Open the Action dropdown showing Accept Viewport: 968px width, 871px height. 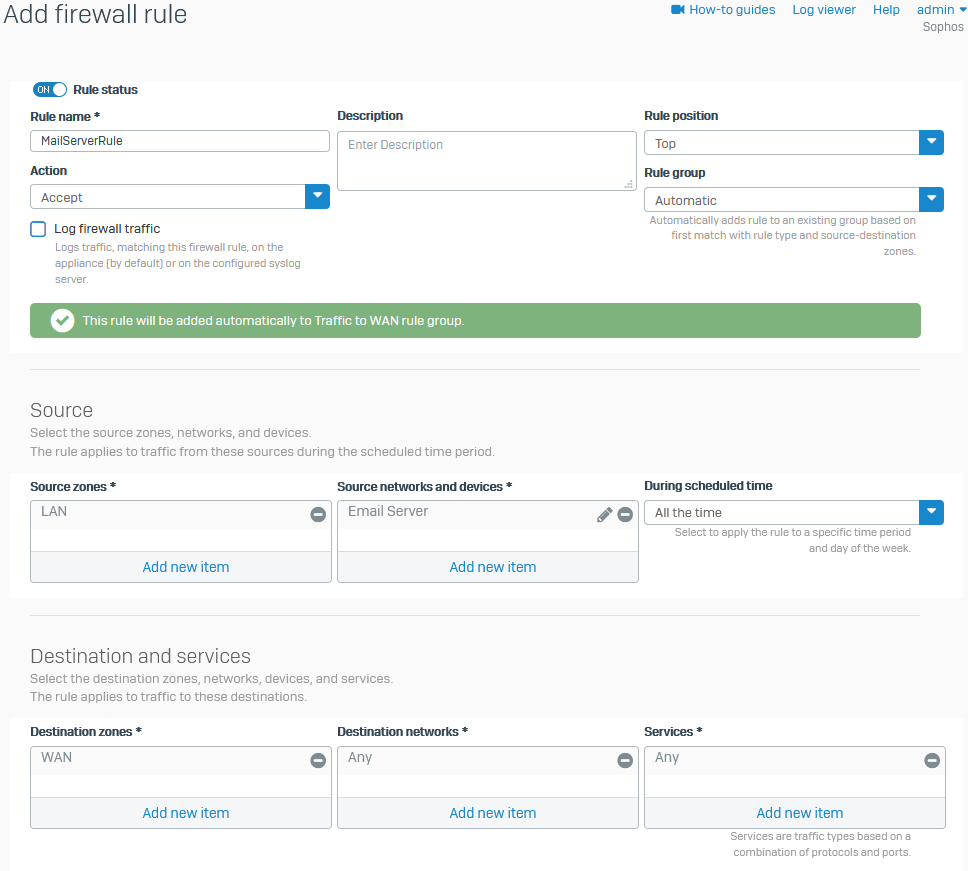[x=317, y=196]
